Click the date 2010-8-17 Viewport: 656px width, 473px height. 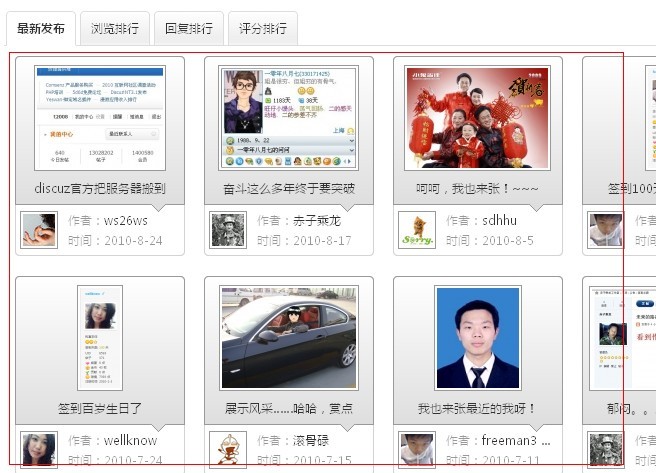(x=322, y=240)
